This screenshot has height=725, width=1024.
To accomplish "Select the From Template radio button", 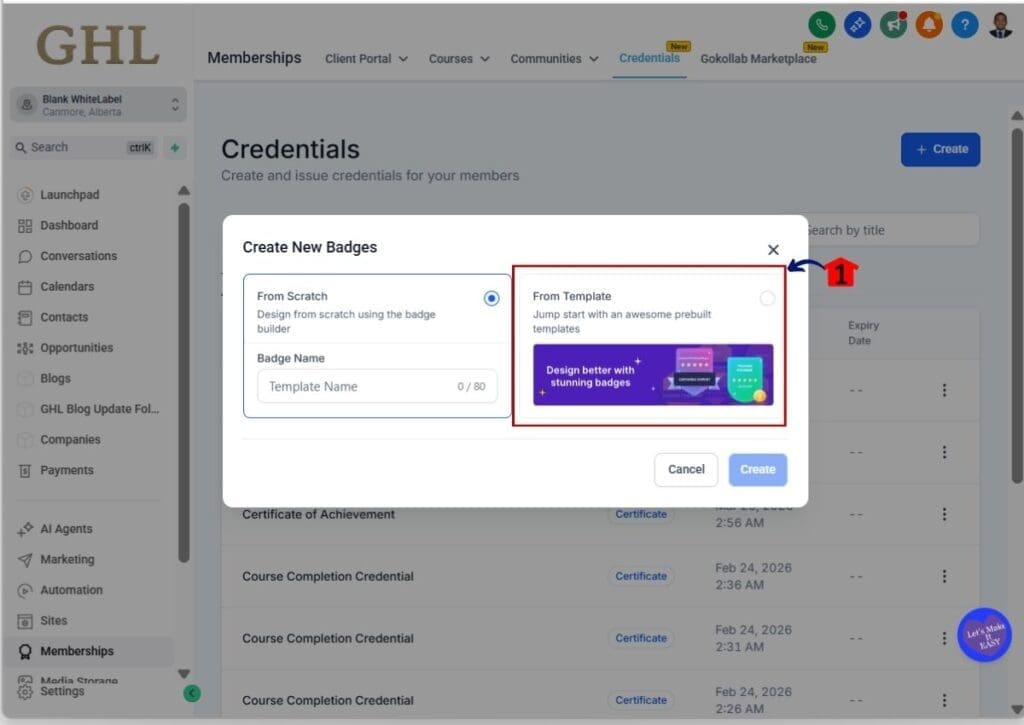I will click(767, 297).
